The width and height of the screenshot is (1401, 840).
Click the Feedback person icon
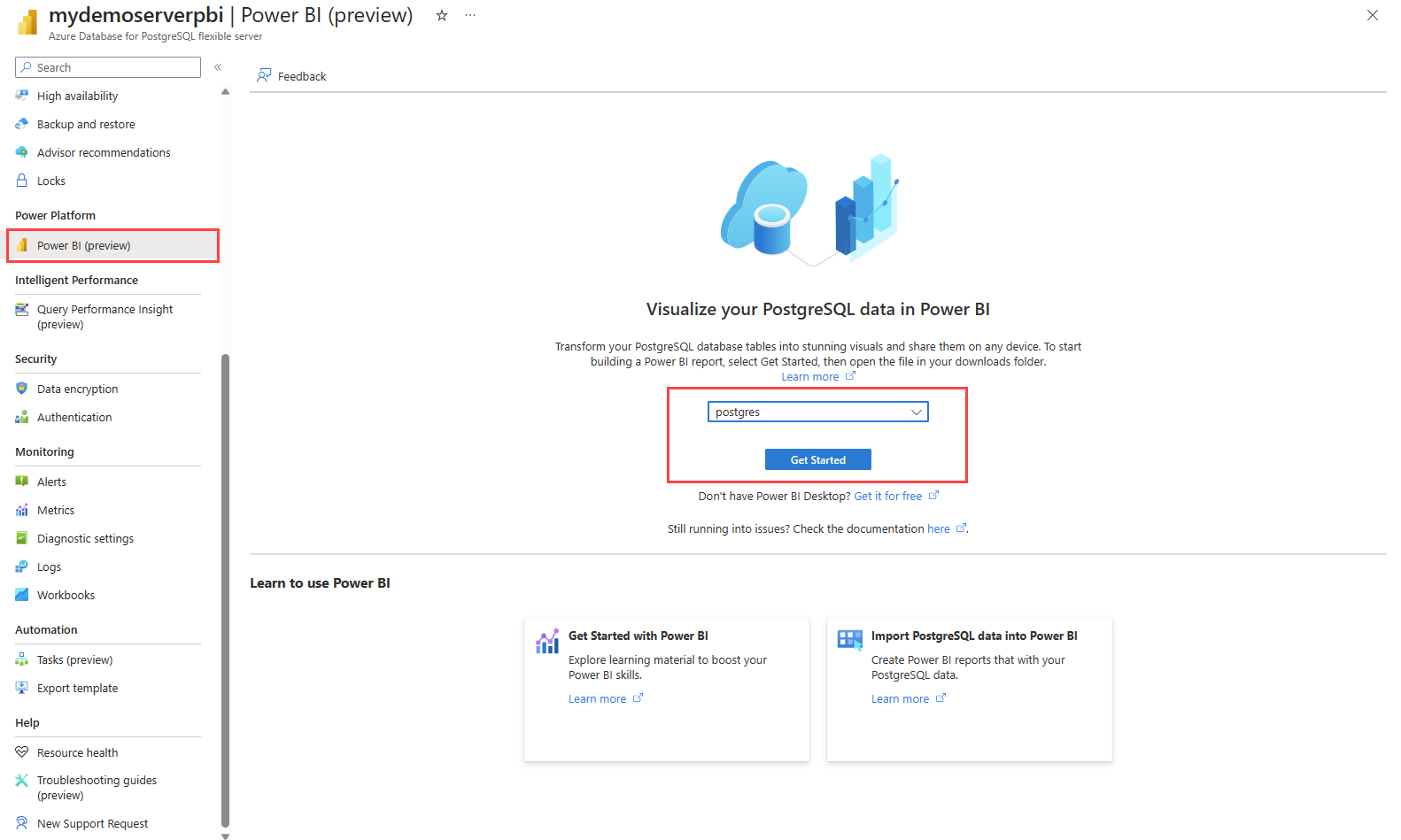[264, 76]
